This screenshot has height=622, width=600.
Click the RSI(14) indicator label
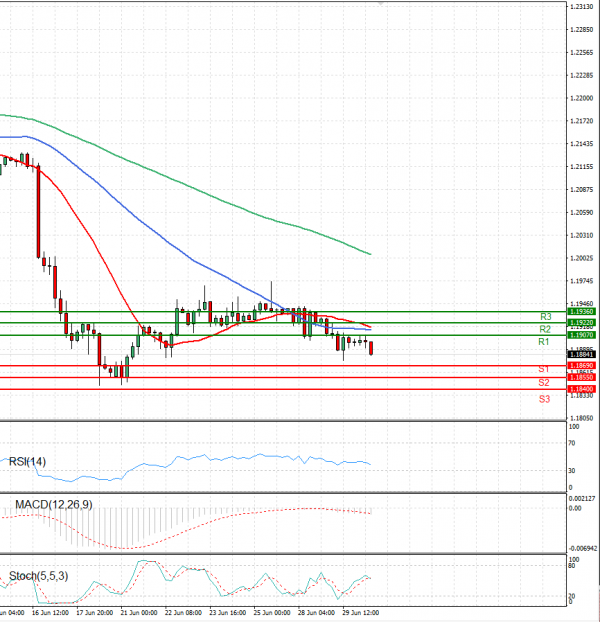click(27, 462)
